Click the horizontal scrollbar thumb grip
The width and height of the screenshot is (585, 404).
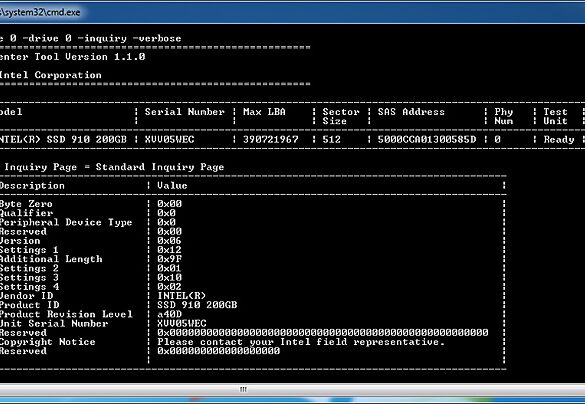click(x=243, y=389)
